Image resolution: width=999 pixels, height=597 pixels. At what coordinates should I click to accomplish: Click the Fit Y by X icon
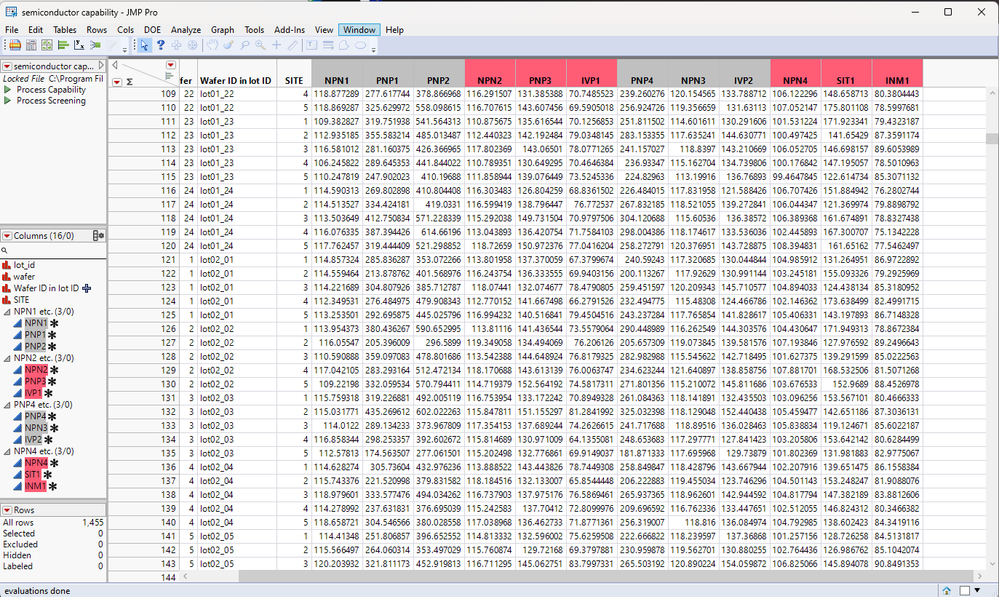79,45
